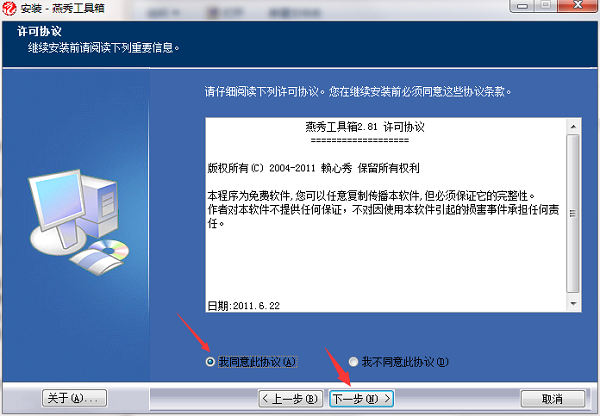This screenshot has width=600, height=416.
Task: Click the license text scrollbar thumb
Action: (573, 213)
